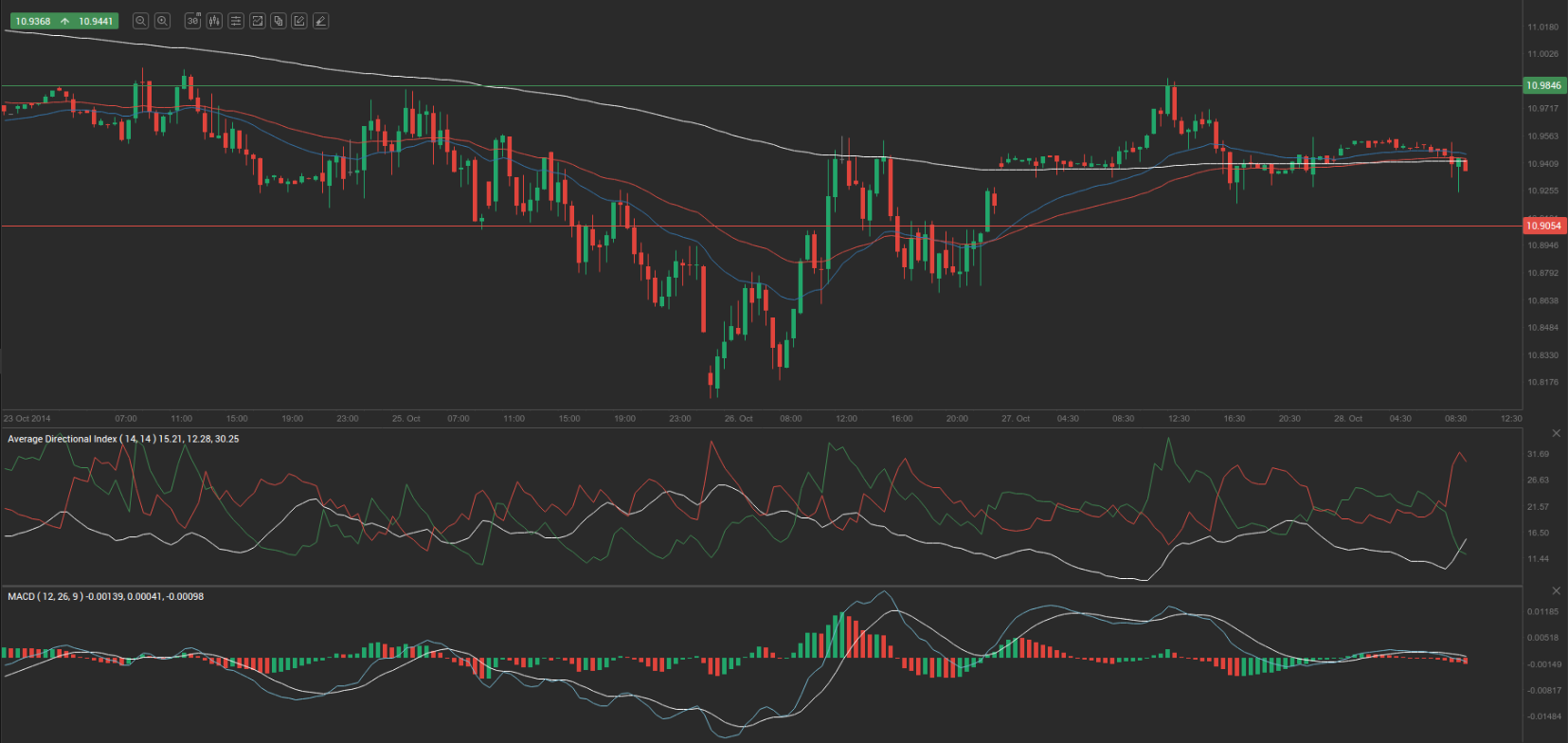The width and height of the screenshot is (1568, 743).
Task: Select the red 10.9054 price level tag
Action: (x=1543, y=226)
